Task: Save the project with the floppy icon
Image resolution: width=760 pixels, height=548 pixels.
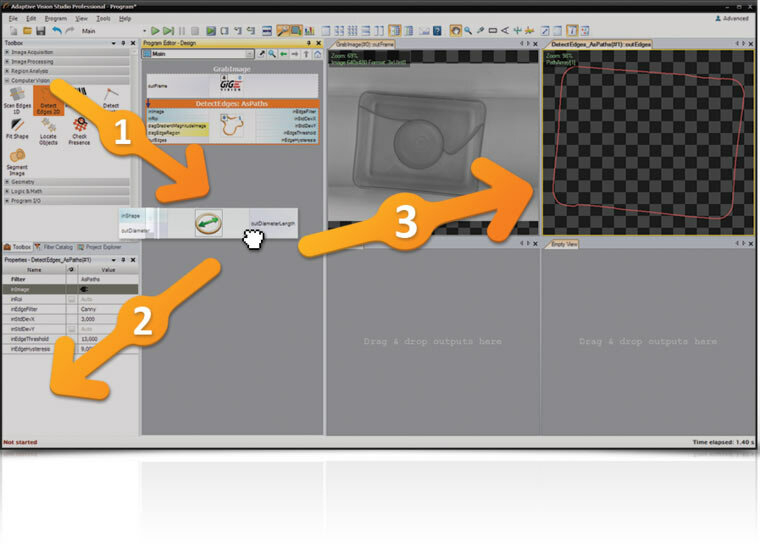Action: (41, 31)
